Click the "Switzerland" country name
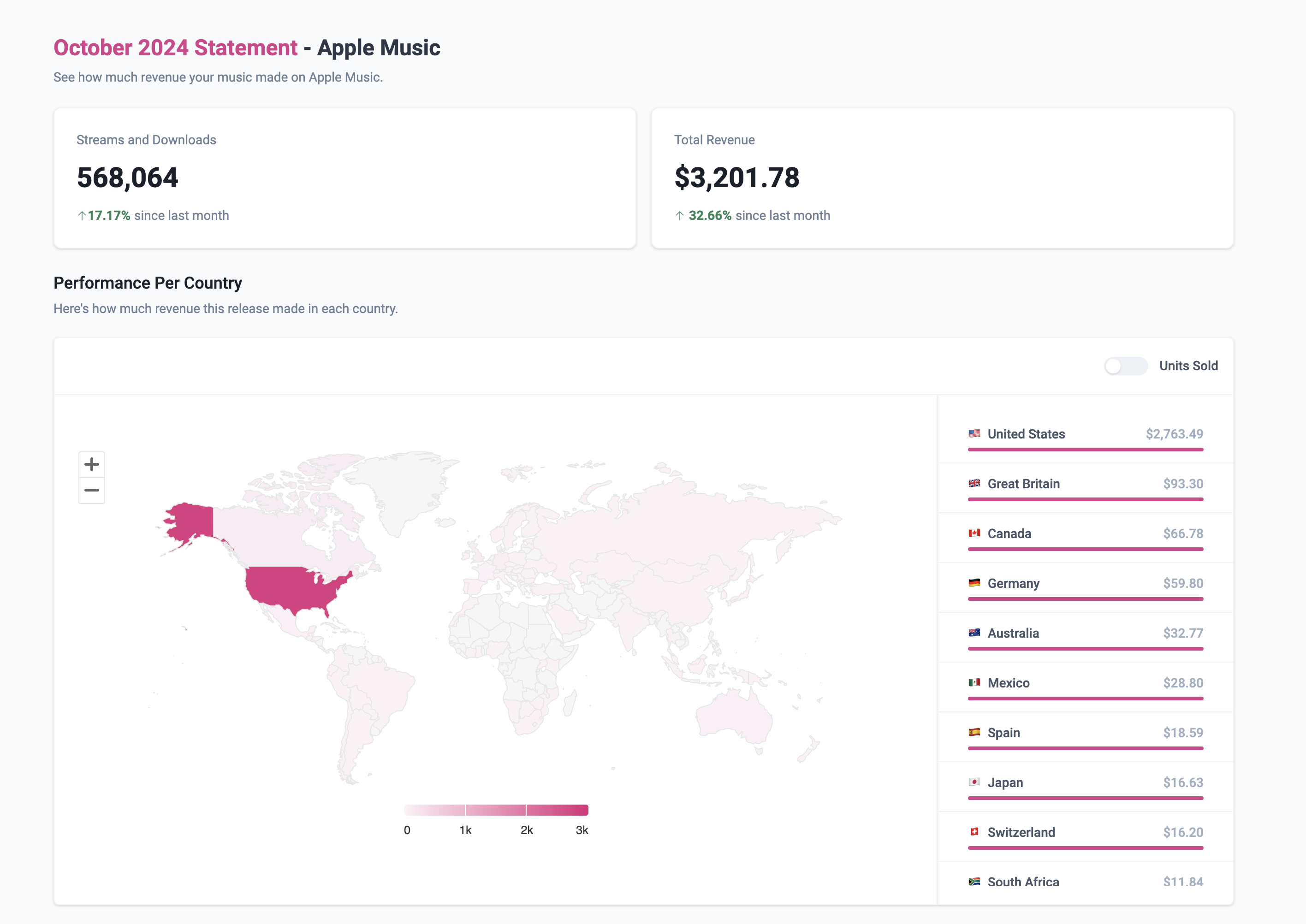 click(x=1021, y=832)
